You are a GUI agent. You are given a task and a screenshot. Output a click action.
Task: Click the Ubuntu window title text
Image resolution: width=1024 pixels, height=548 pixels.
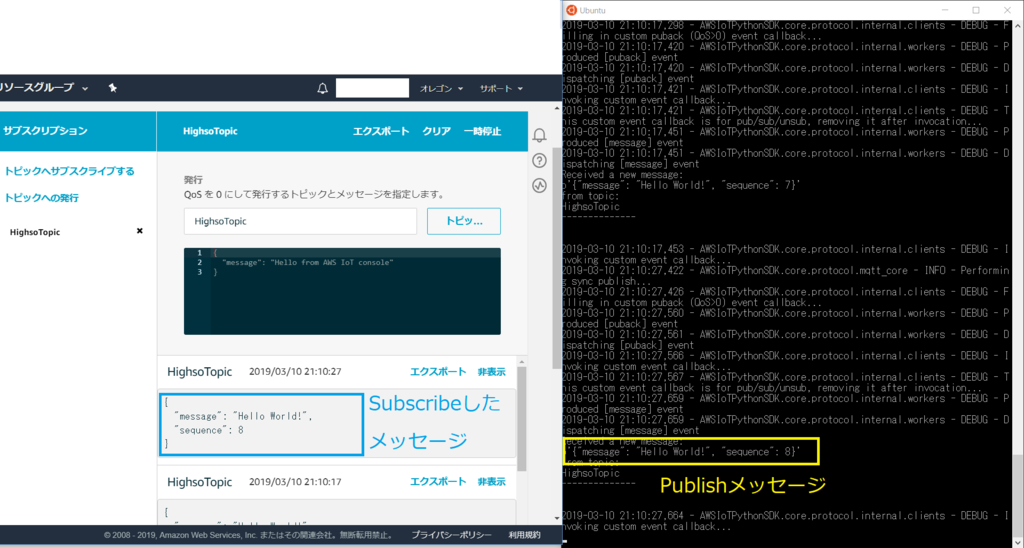tap(592, 10)
